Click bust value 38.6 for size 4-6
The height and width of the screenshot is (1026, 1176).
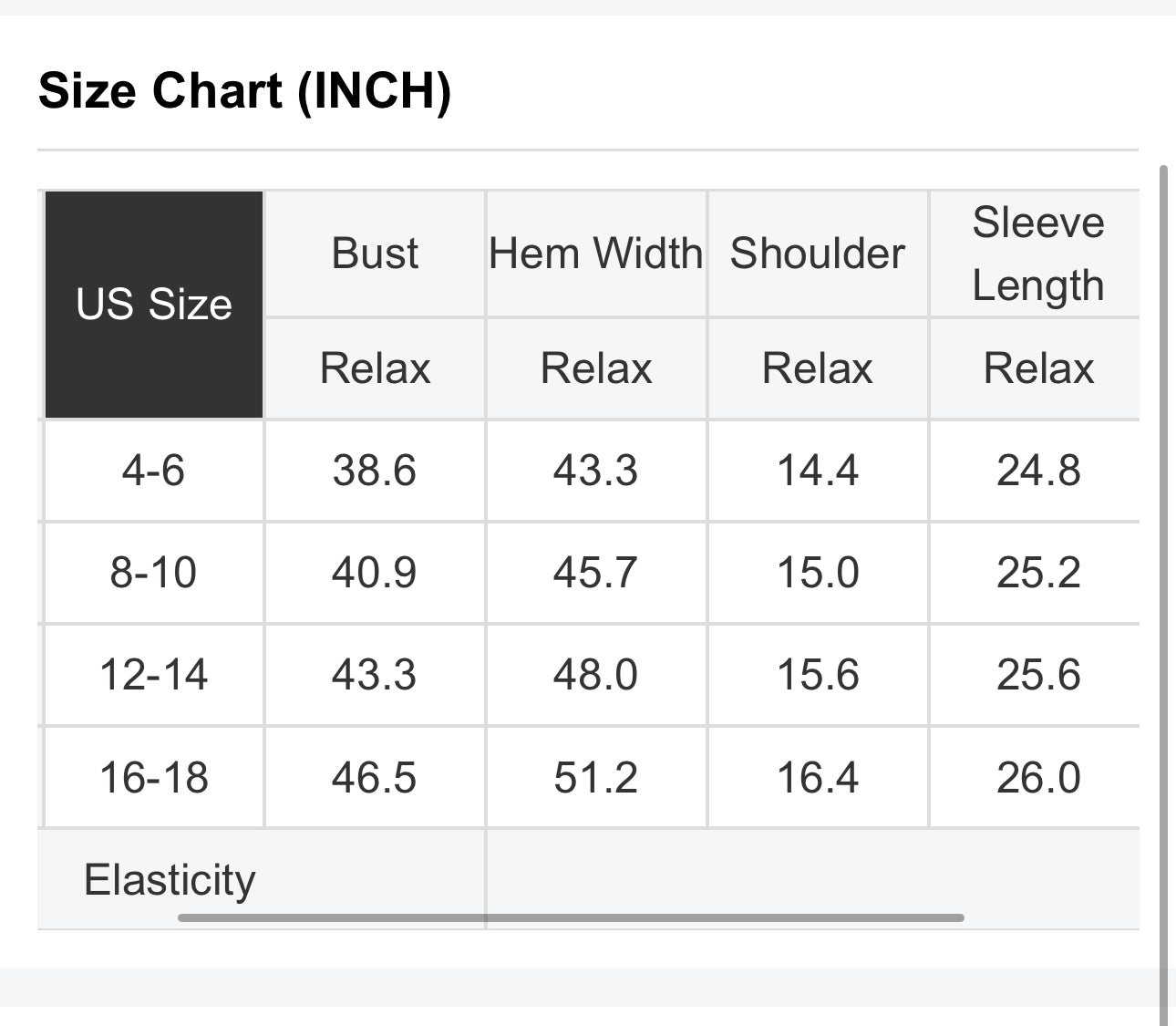[x=374, y=471]
